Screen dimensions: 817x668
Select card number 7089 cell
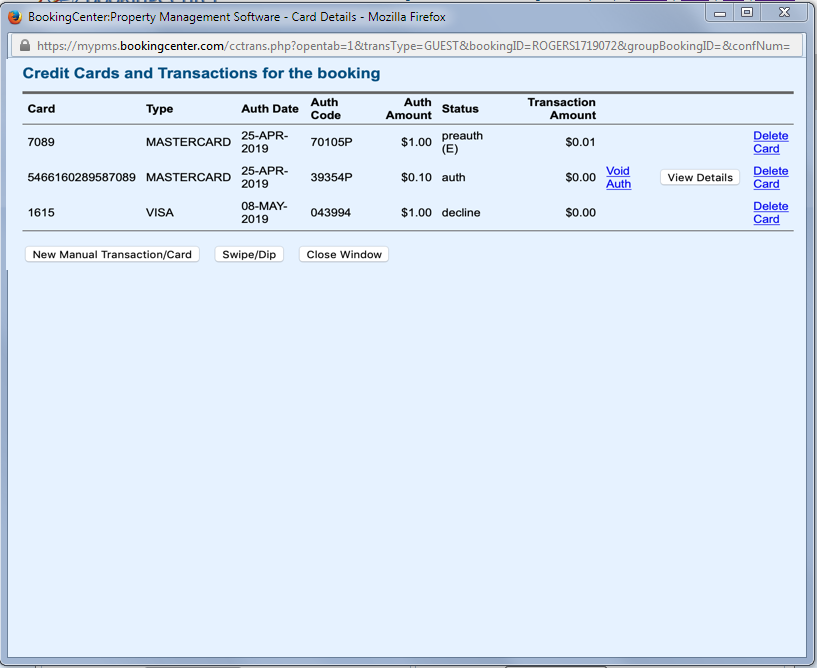[41, 142]
